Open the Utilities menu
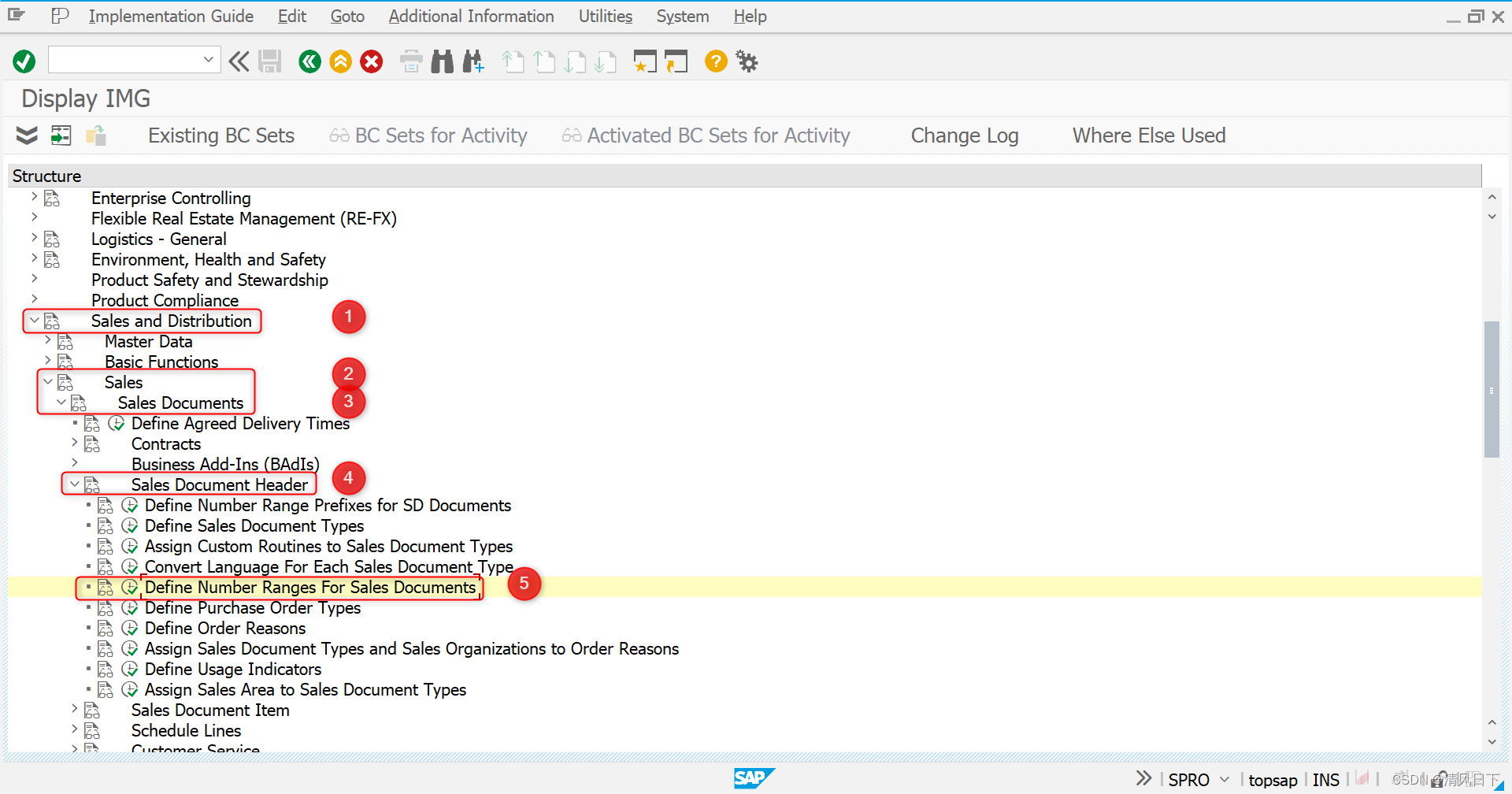The image size is (1512, 794). click(604, 16)
